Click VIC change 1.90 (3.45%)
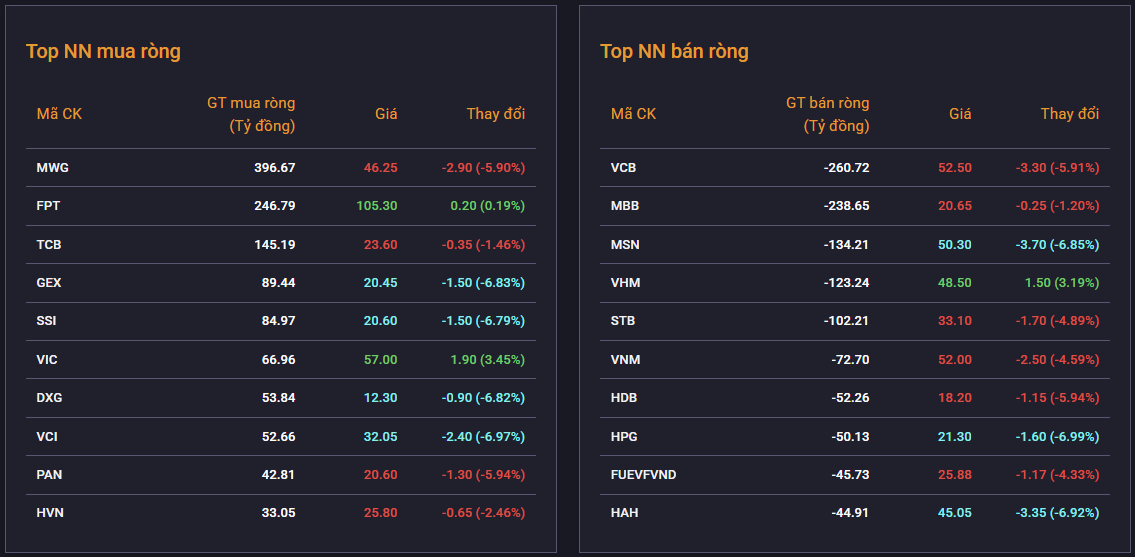This screenshot has width=1135, height=557. 487,359
